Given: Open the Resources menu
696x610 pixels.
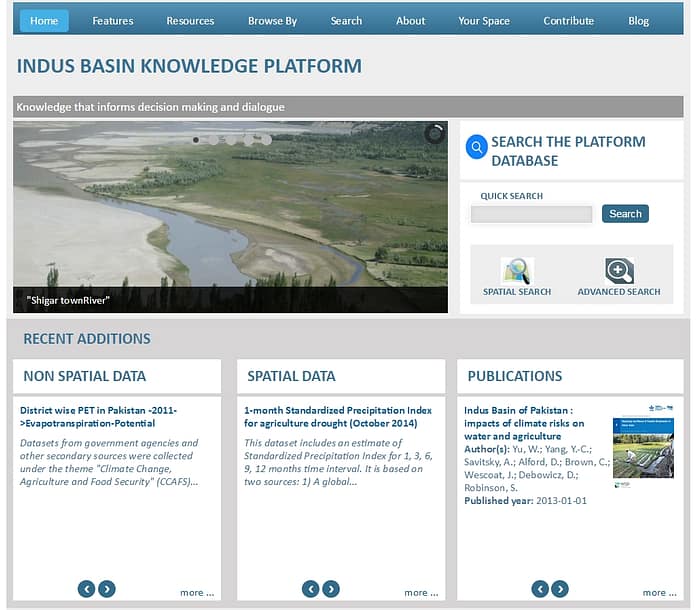Looking at the screenshot, I should pos(190,21).
